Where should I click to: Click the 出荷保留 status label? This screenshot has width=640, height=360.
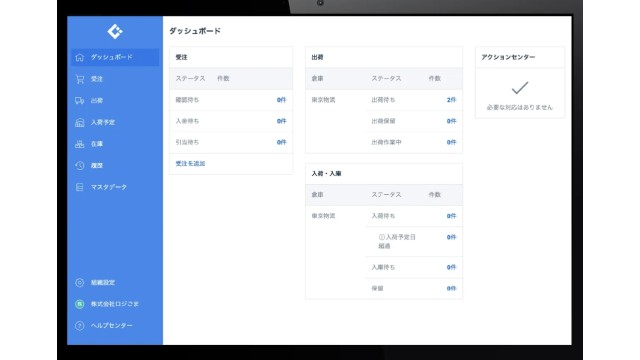pyautogui.click(x=383, y=121)
